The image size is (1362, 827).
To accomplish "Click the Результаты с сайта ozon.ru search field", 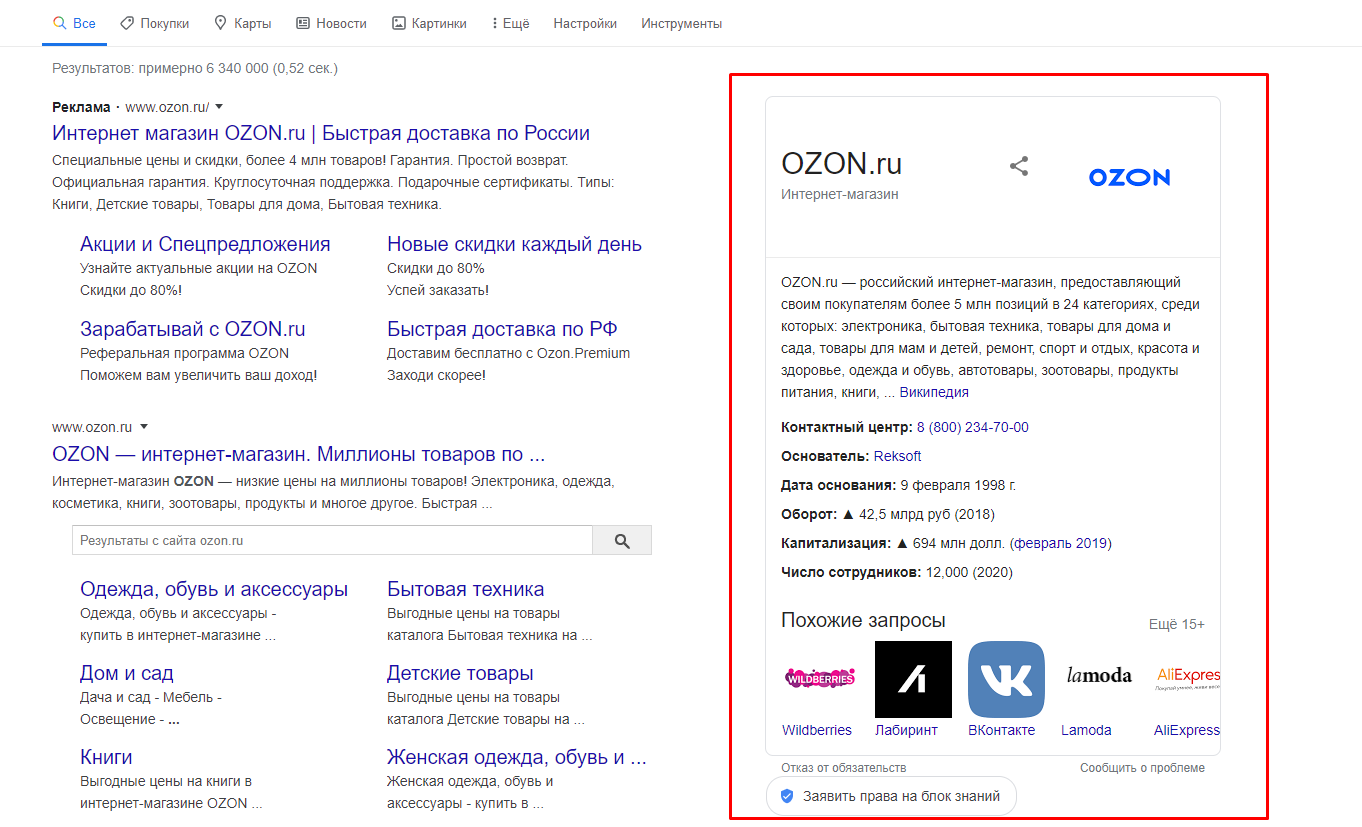I will (x=332, y=541).
